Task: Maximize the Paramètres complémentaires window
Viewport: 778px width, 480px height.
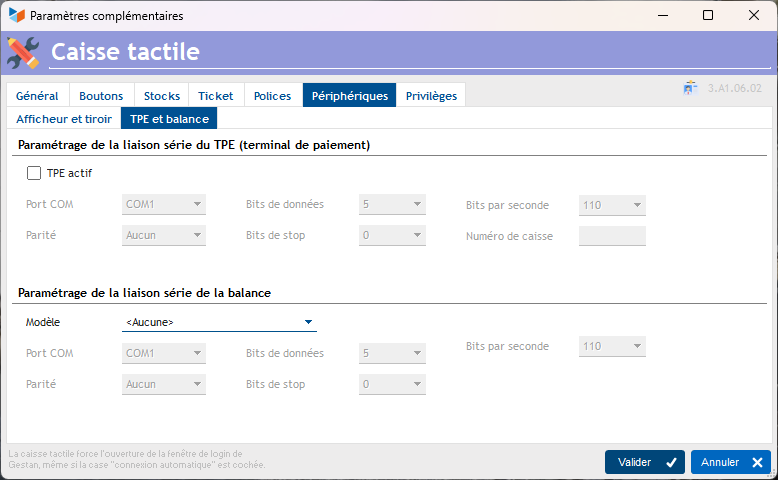Action: (x=708, y=16)
